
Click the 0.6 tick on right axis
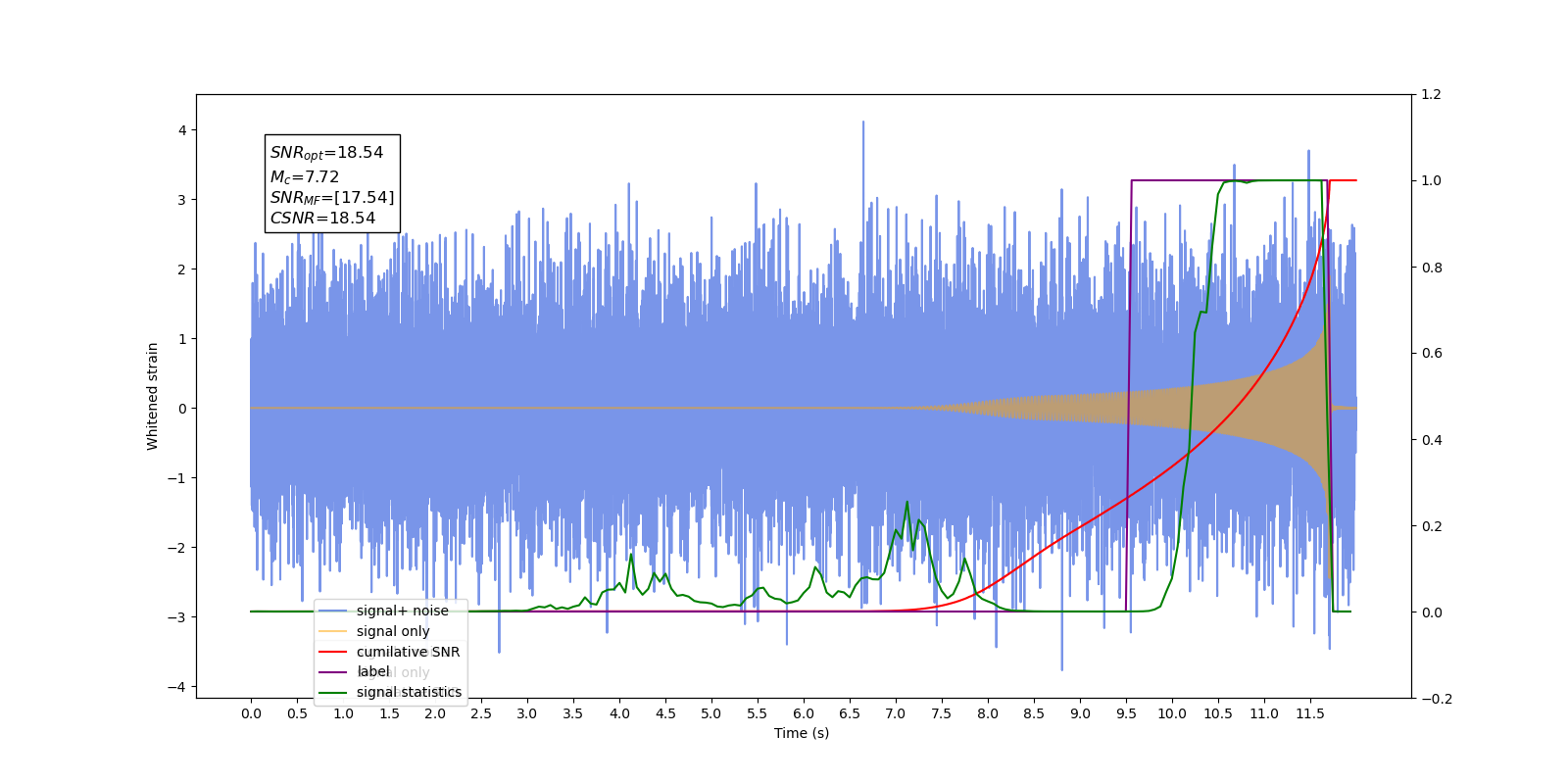tap(1432, 354)
